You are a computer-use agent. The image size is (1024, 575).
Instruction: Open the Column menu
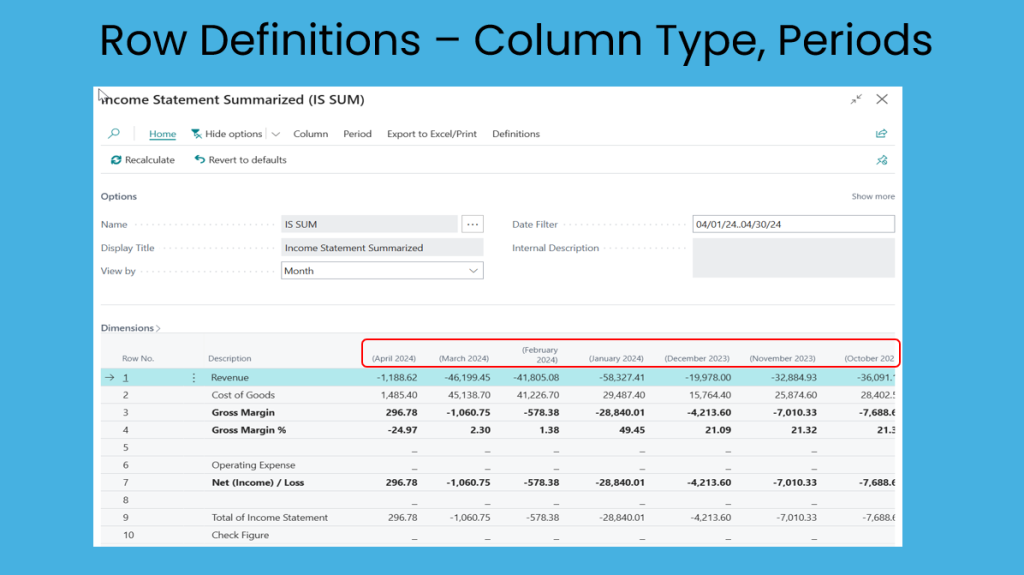coord(310,134)
